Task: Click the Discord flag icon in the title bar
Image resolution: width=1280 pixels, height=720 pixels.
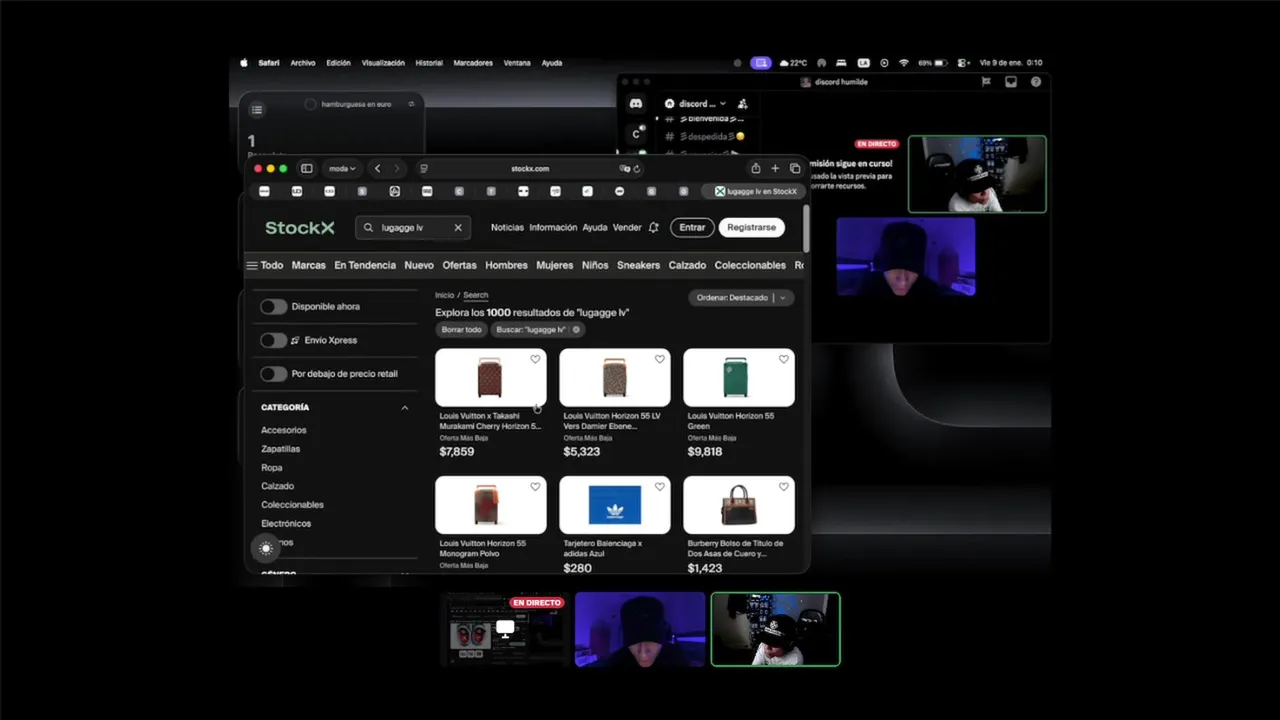Action: [986, 82]
